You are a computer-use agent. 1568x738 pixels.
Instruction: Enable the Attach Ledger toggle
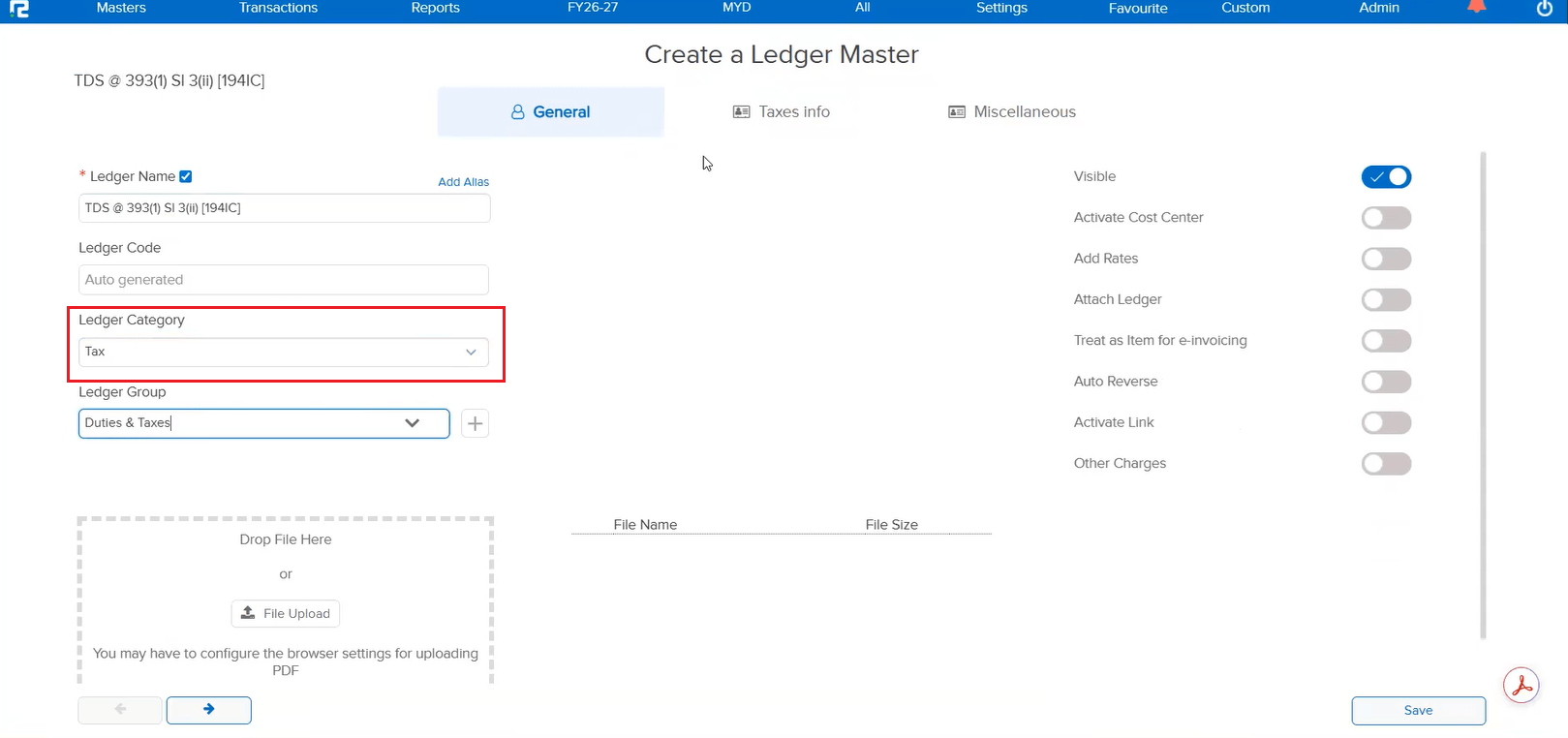[x=1386, y=300]
